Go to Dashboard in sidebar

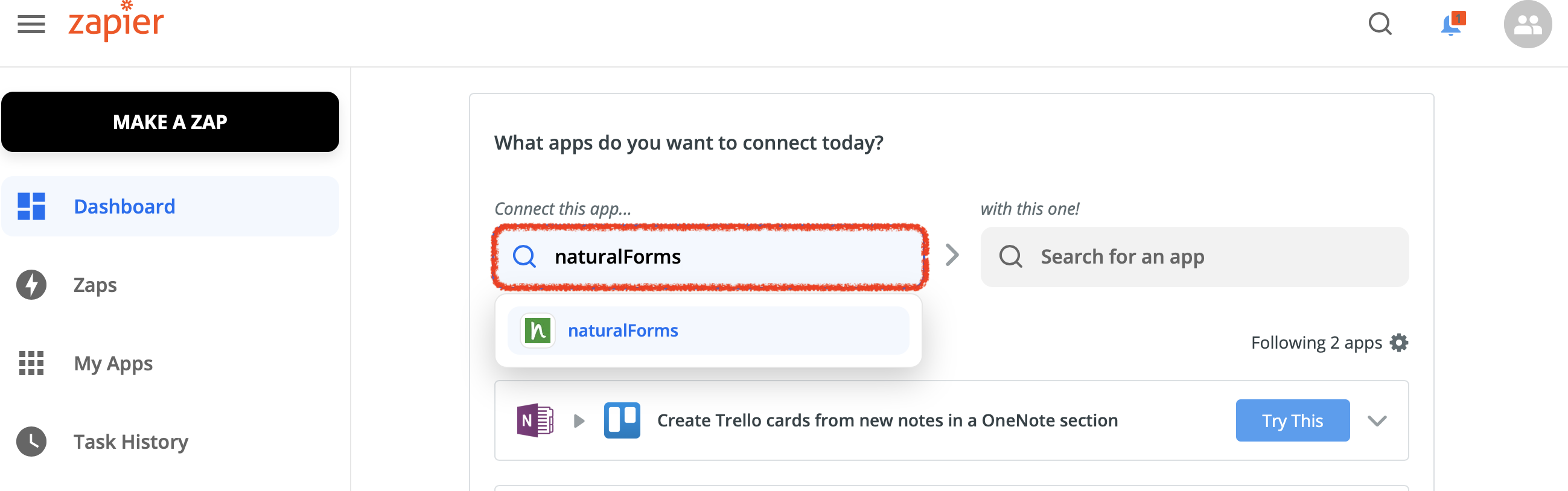[170, 206]
